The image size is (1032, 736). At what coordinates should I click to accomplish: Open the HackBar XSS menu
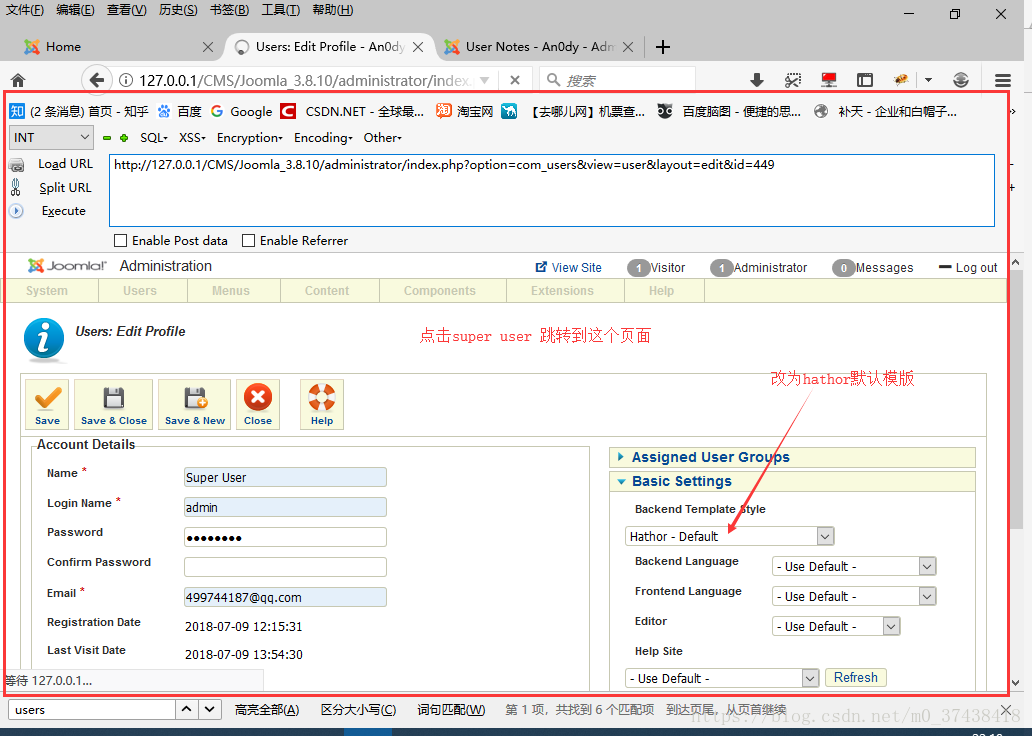[192, 138]
